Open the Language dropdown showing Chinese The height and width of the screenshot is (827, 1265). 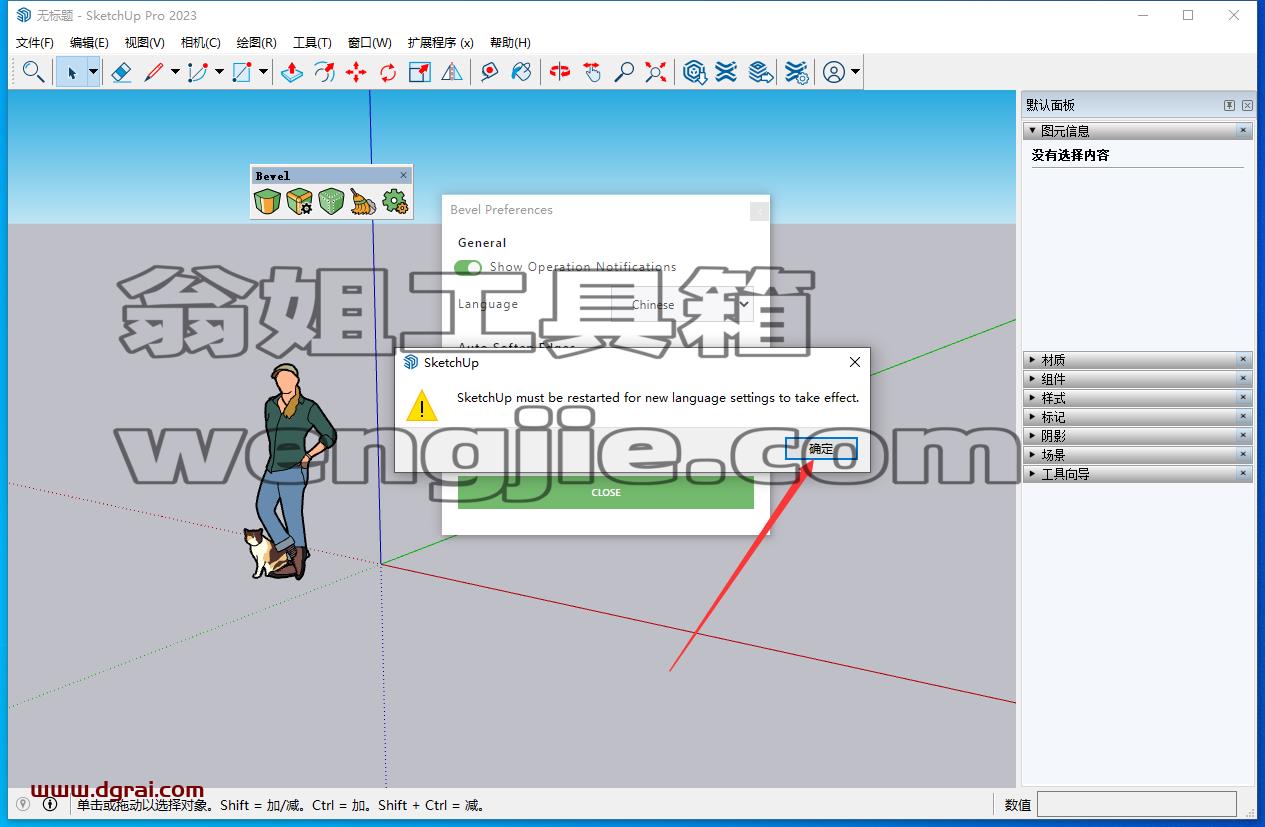[682, 304]
